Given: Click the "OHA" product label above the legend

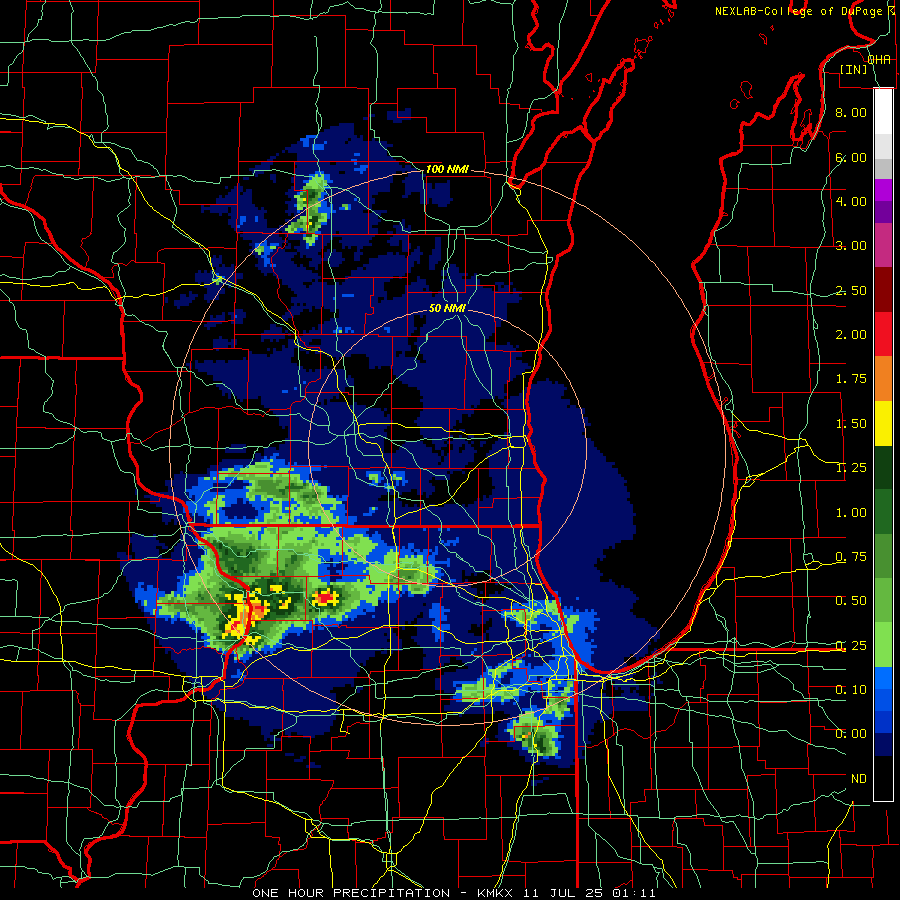Looking at the screenshot, I should coord(879,59).
